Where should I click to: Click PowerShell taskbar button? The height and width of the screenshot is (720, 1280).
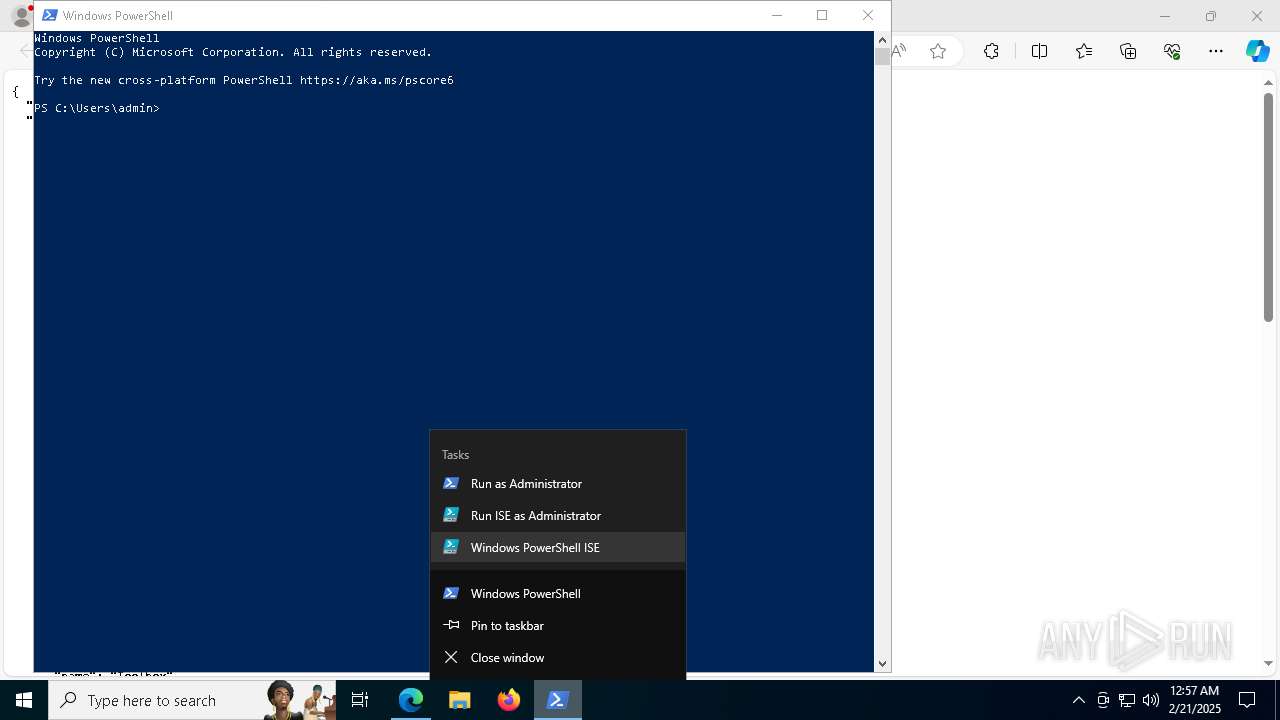558,700
